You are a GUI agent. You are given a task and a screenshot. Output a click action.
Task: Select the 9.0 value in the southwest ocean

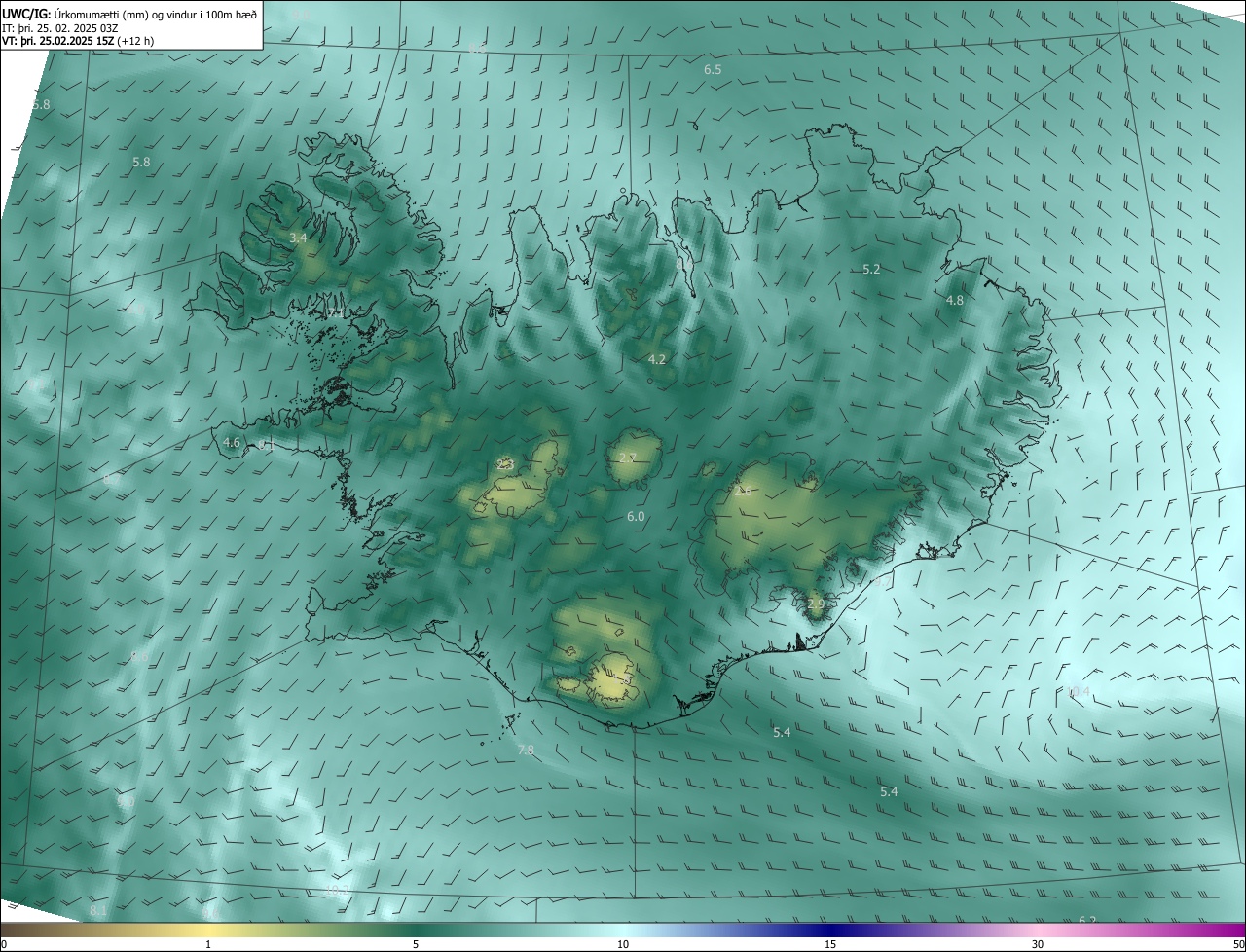[x=127, y=801]
